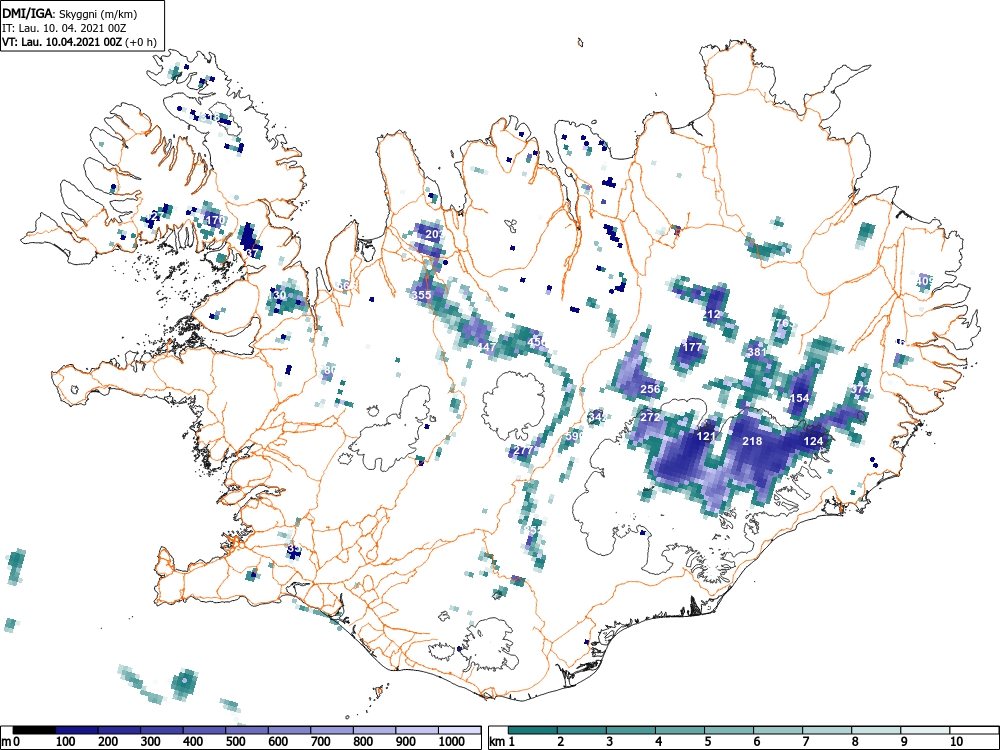
Task: Click the '355' visibility value on the map
Action: pos(422,295)
